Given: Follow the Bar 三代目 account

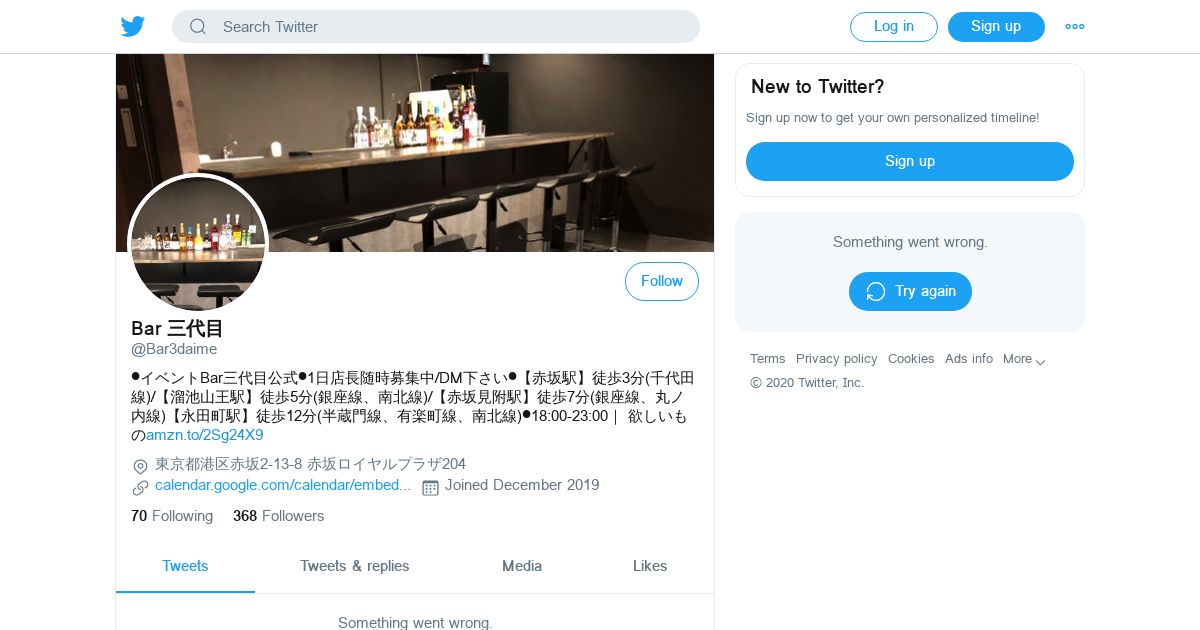Looking at the screenshot, I should [662, 282].
